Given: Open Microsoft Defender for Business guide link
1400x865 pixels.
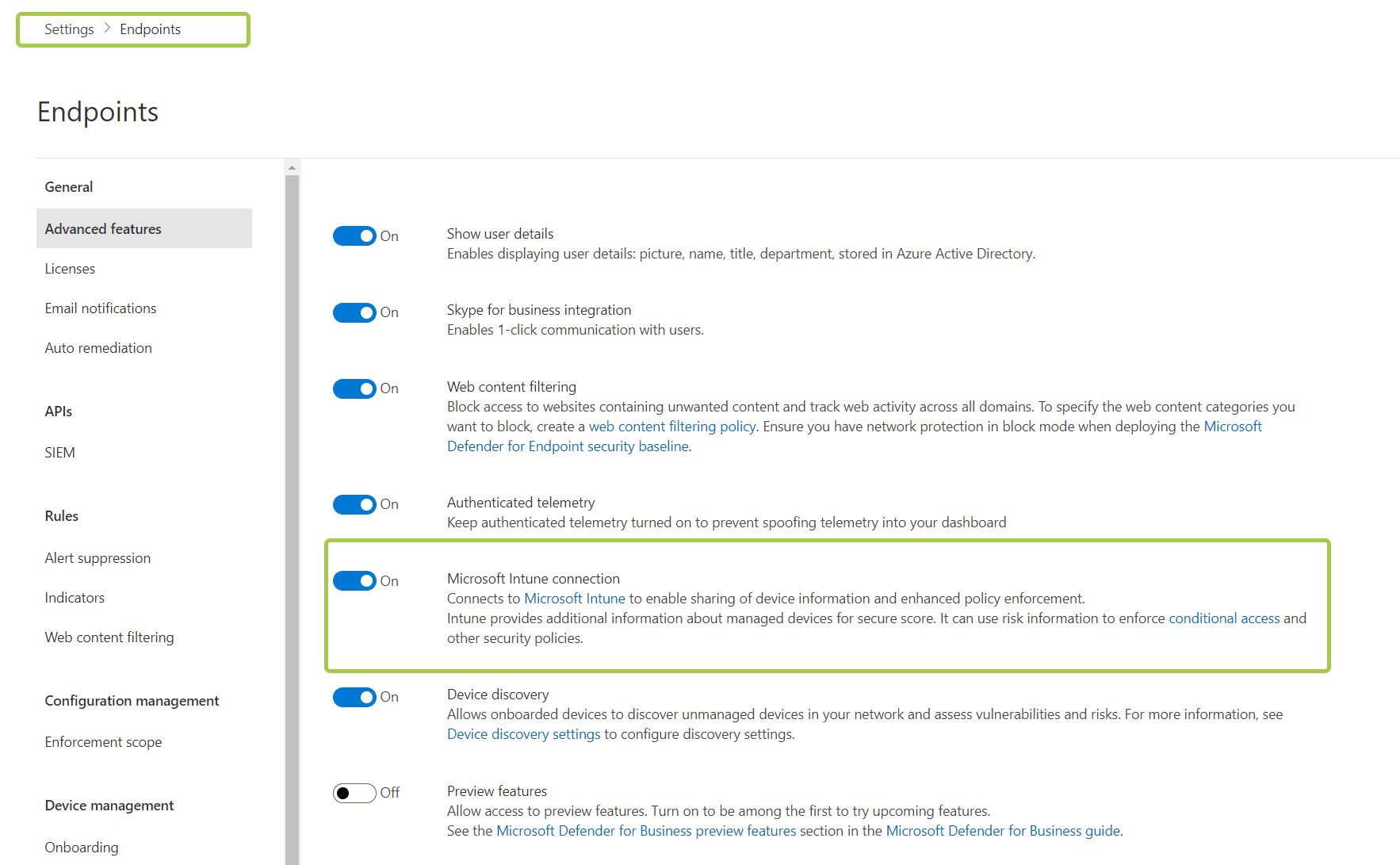Looking at the screenshot, I should 1003,831.
